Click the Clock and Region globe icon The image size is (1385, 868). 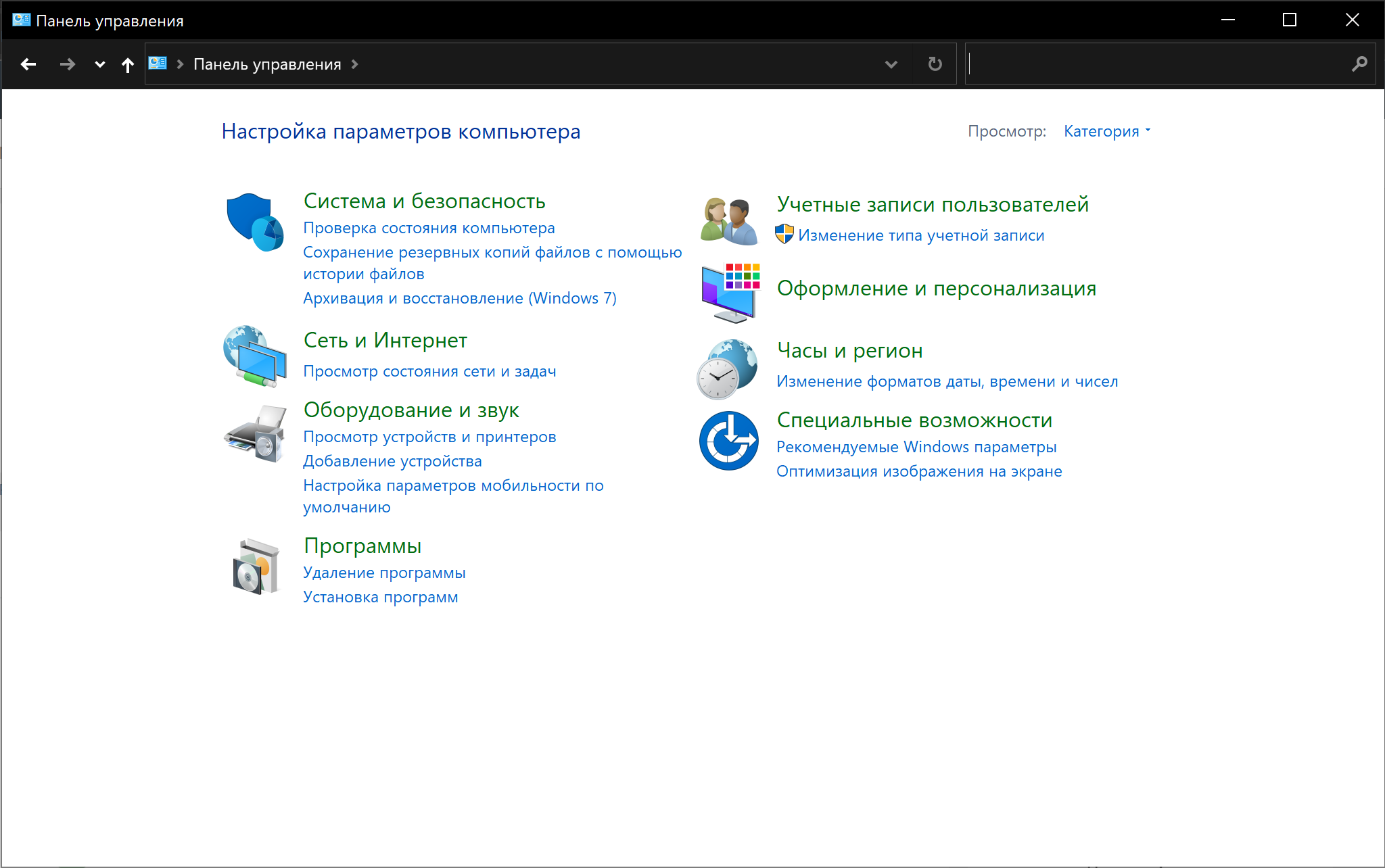pos(728,369)
